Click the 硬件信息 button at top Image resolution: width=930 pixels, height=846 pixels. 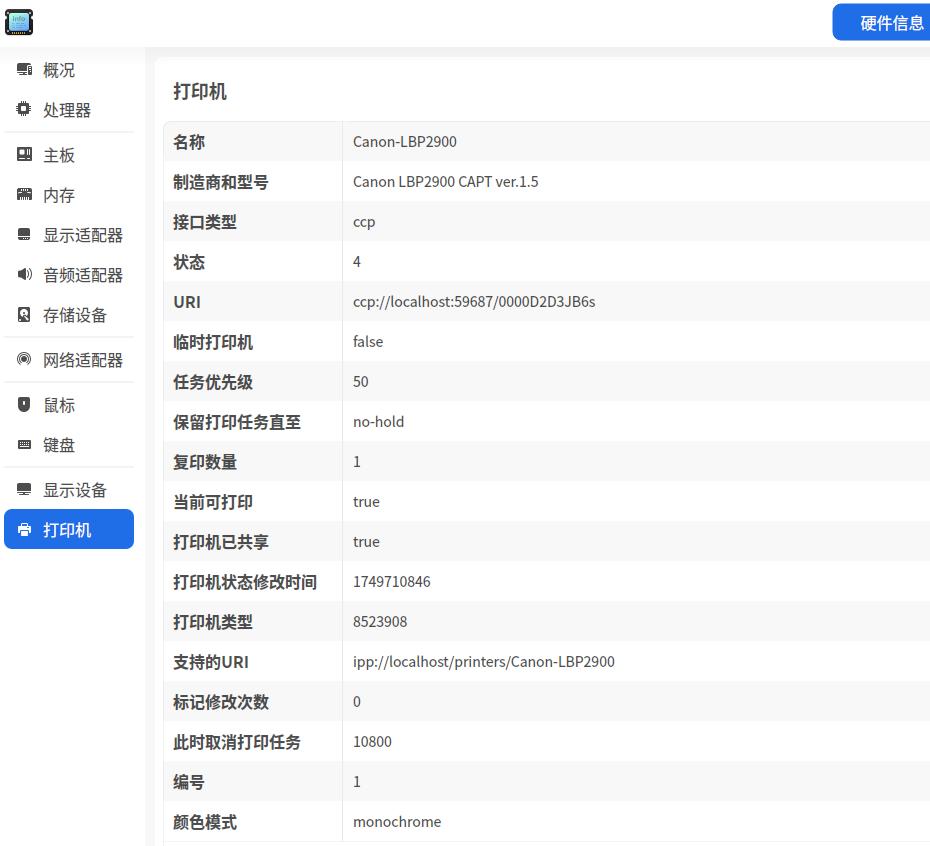[881, 23]
